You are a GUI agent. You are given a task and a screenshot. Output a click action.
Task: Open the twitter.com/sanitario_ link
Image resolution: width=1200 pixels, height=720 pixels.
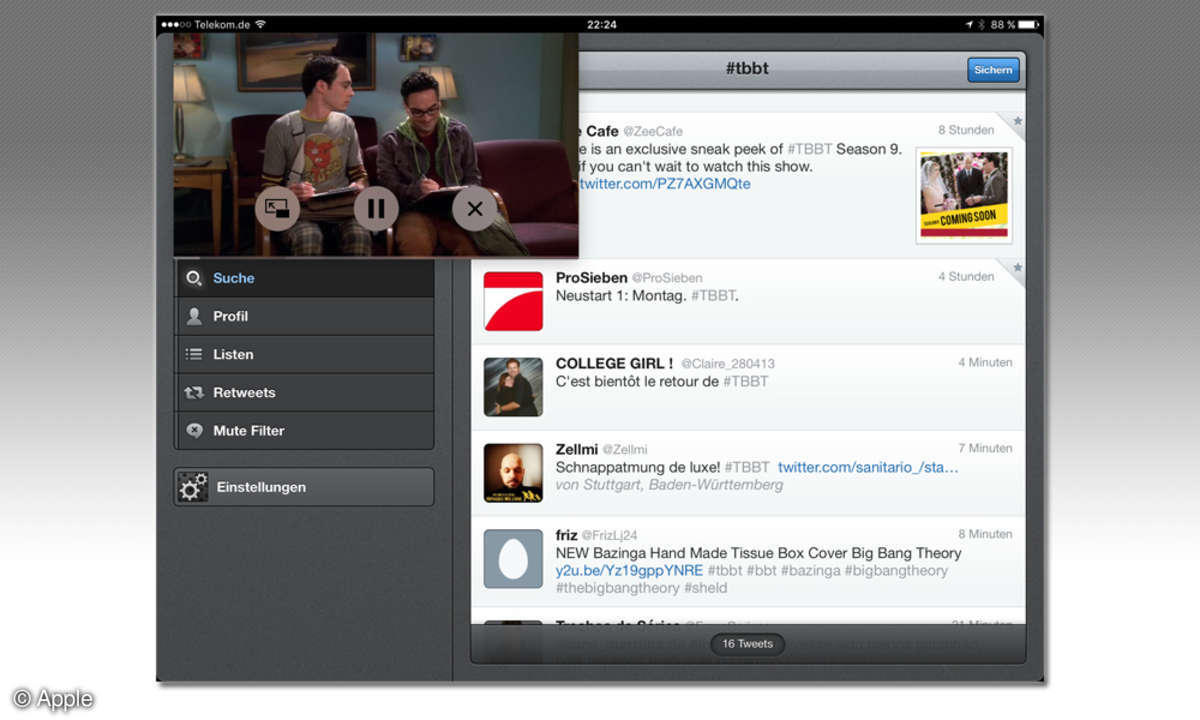[x=868, y=467]
